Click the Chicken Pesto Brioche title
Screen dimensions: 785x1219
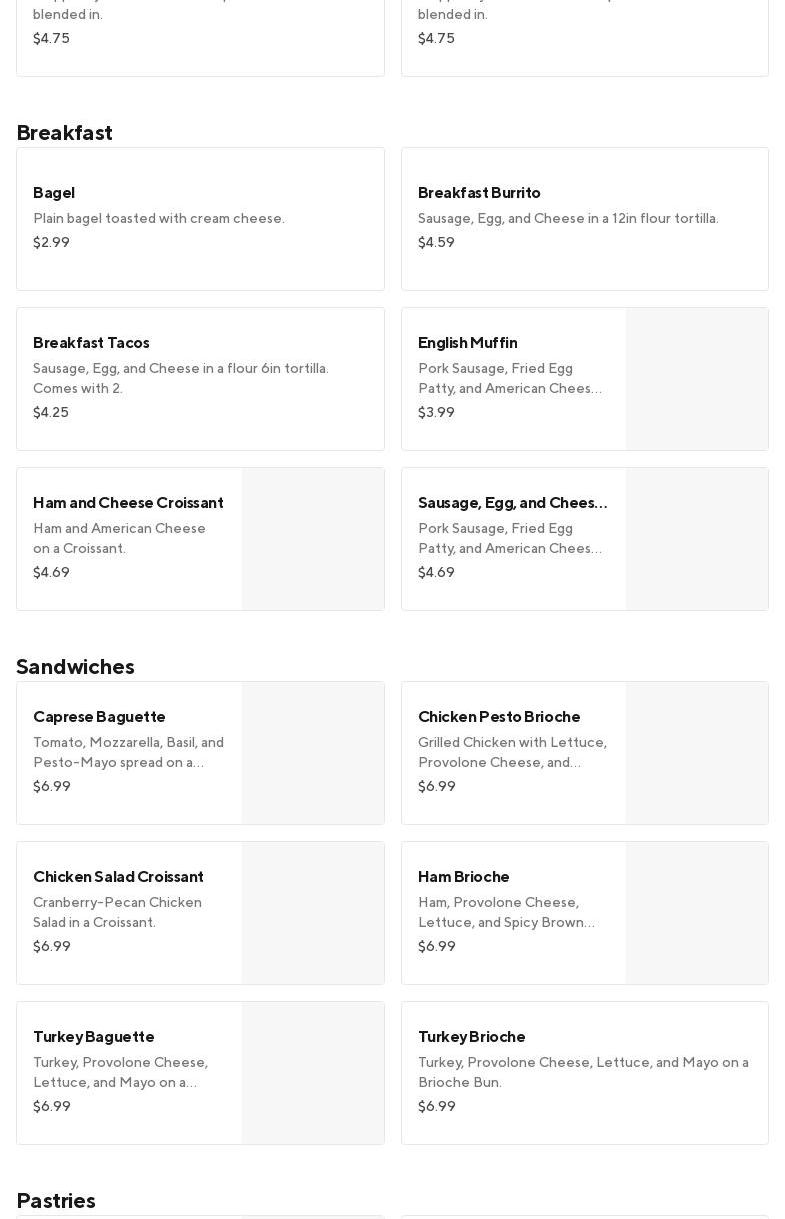point(499,717)
